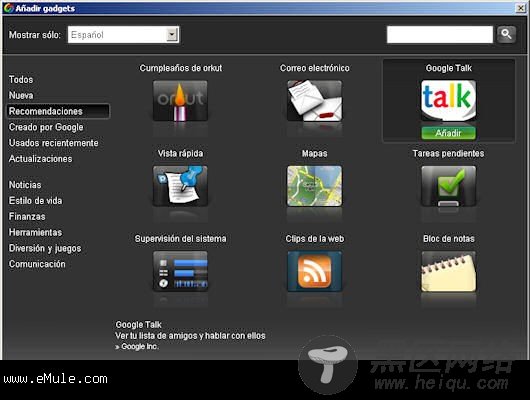Browse the Estilo de vida category
530x400 pixels.
pos(35,201)
